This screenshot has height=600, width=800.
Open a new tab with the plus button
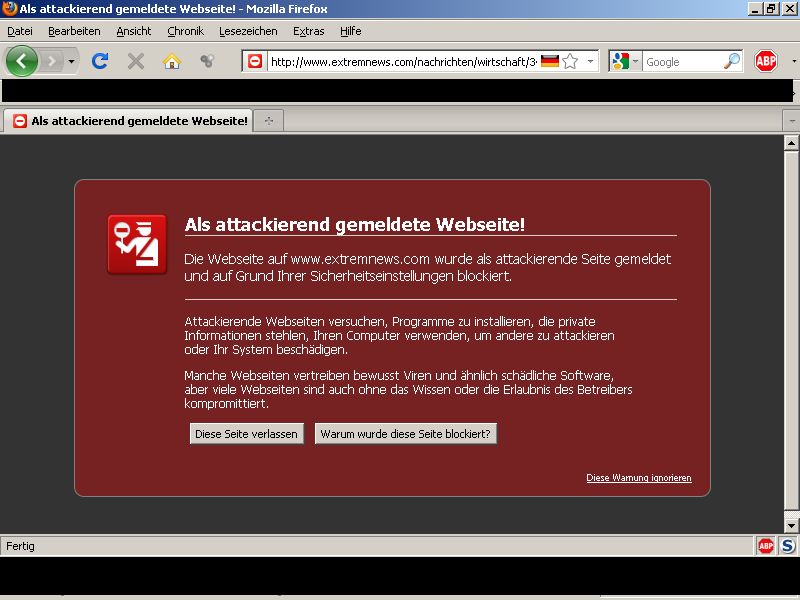(268, 121)
